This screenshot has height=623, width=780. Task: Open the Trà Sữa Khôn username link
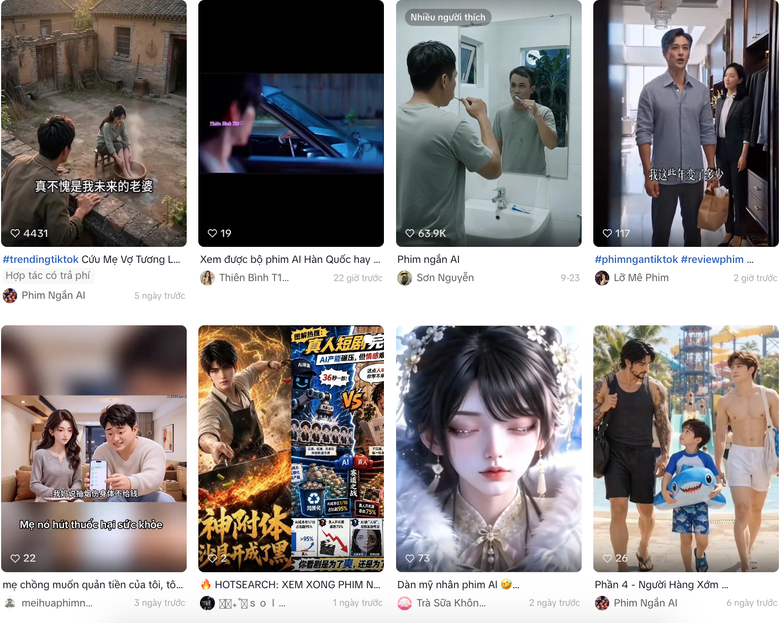point(451,603)
